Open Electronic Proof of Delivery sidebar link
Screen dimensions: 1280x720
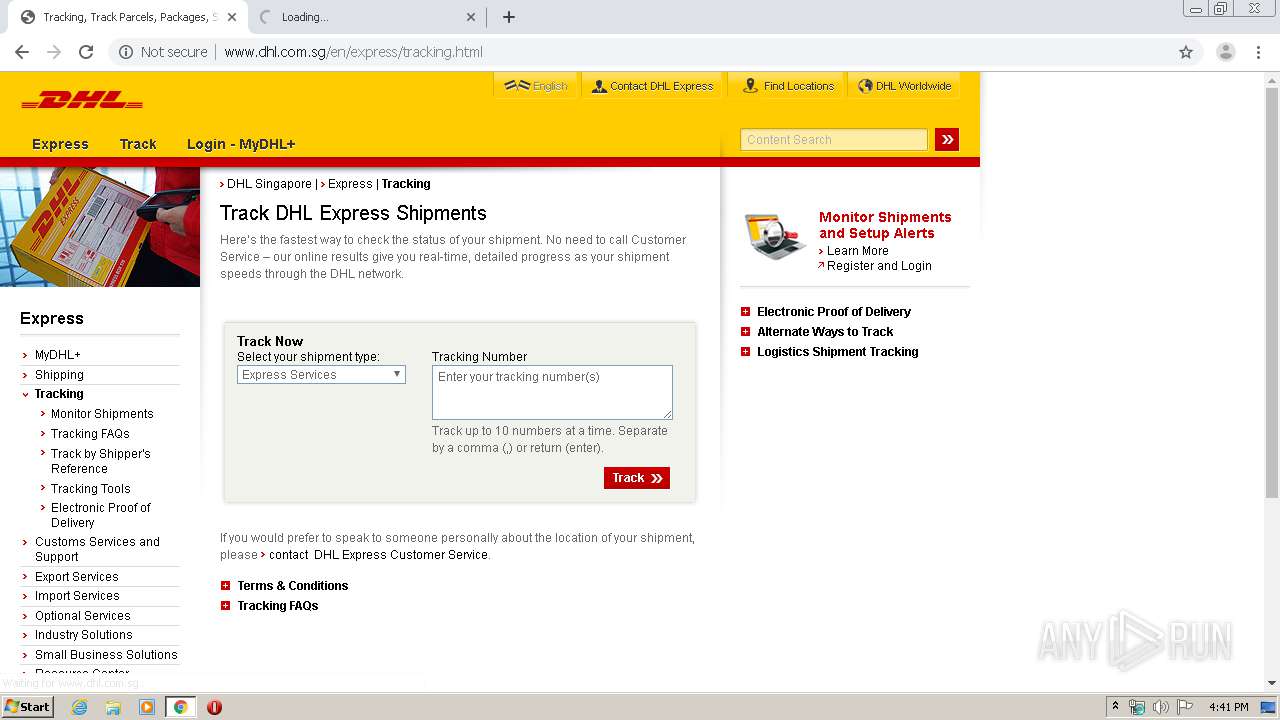coord(101,515)
